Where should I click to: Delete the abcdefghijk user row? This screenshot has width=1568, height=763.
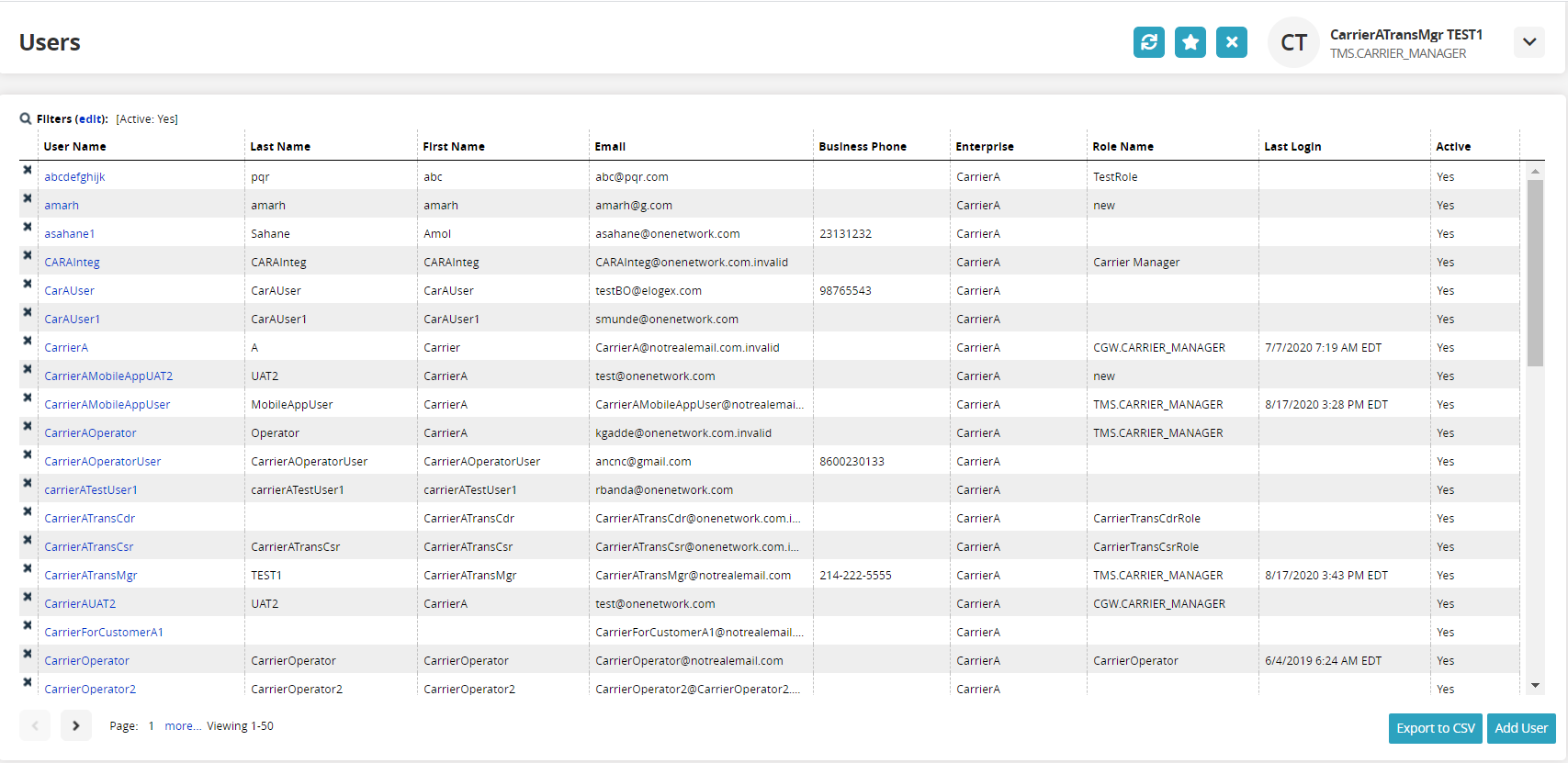[28, 170]
